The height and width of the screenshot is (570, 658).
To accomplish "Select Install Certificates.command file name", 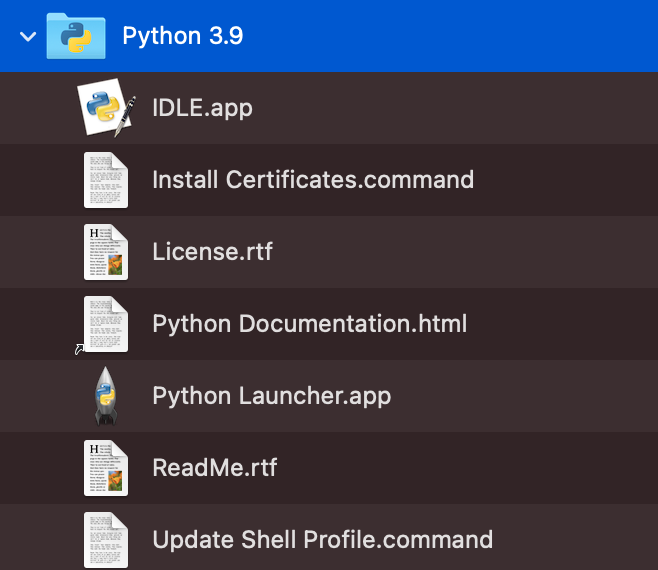I will tap(313, 180).
